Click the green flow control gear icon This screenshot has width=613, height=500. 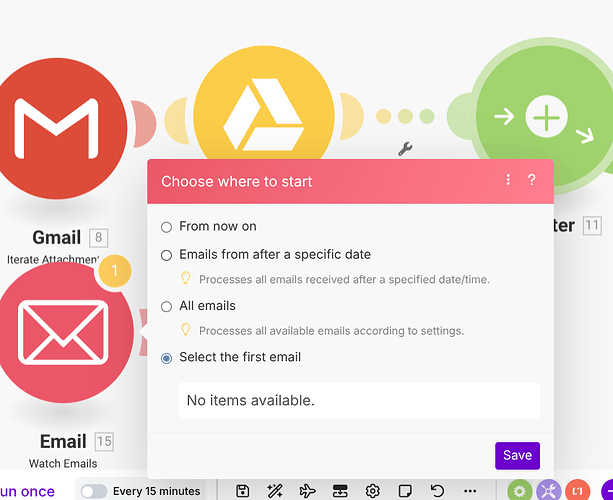520,490
